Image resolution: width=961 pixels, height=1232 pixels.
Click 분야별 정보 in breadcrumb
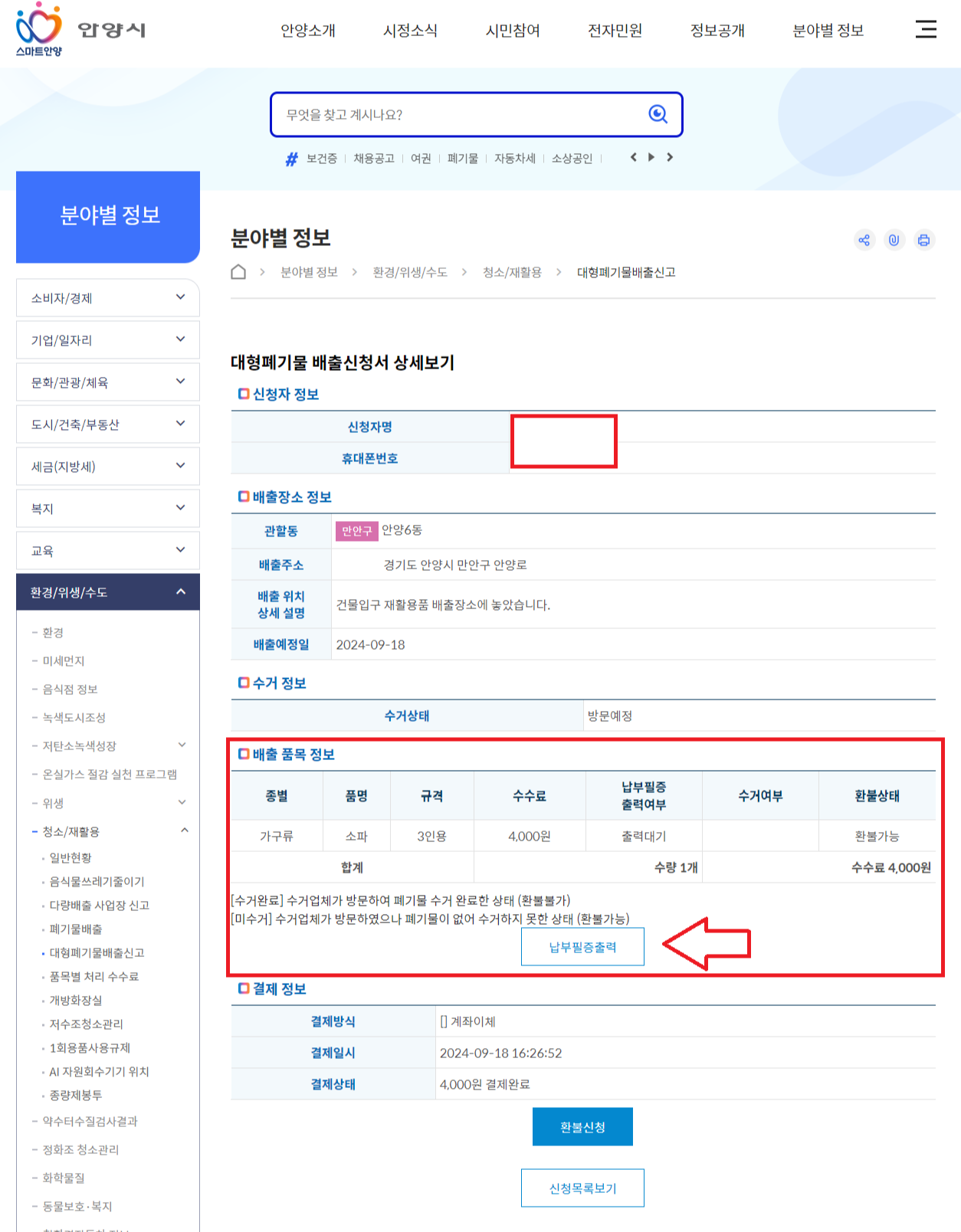309,273
